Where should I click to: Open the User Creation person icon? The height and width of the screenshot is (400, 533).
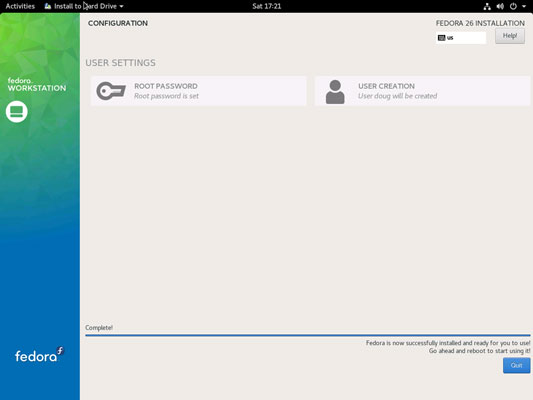(x=335, y=92)
